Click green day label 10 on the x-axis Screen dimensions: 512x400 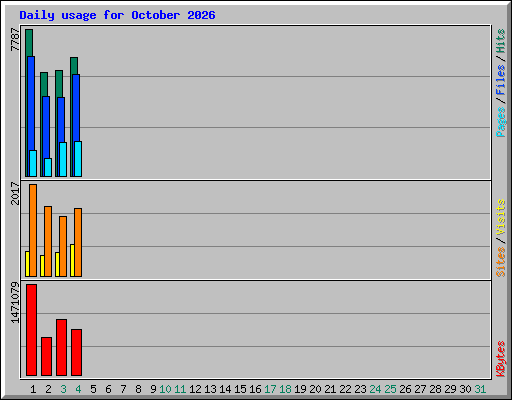(x=165, y=389)
